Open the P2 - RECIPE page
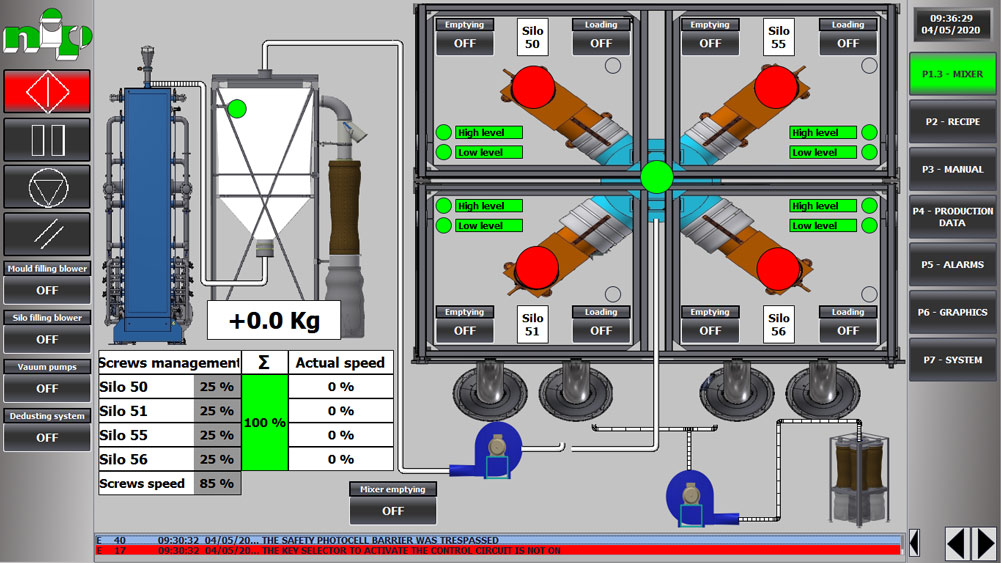This screenshot has height=563, width=1001. pyautogui.click(x=951, y=122)
